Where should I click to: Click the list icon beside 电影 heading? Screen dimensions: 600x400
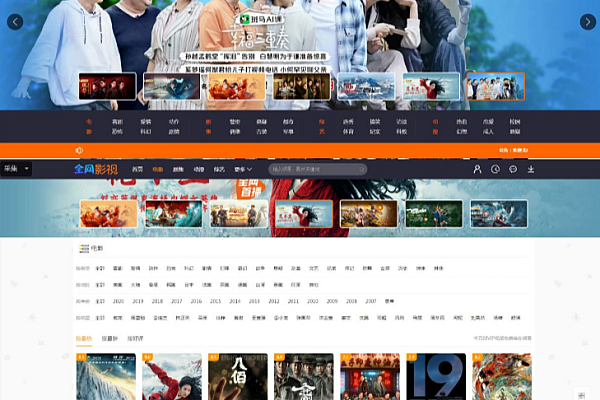84,248
